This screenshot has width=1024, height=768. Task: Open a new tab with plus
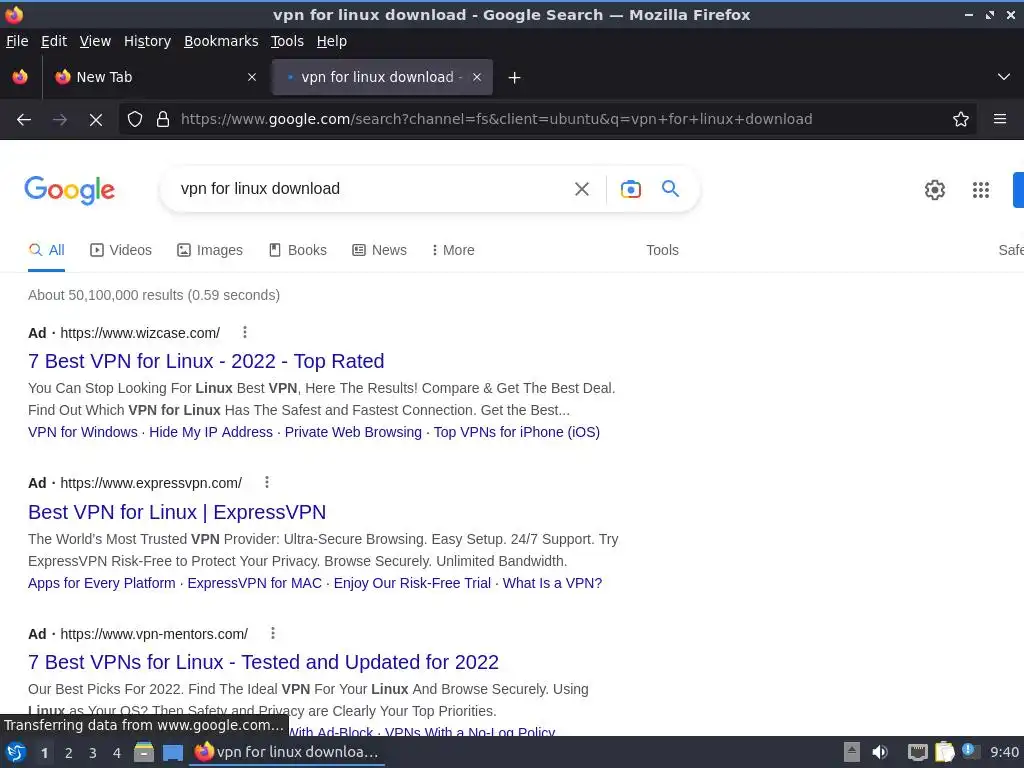[514, 78]
